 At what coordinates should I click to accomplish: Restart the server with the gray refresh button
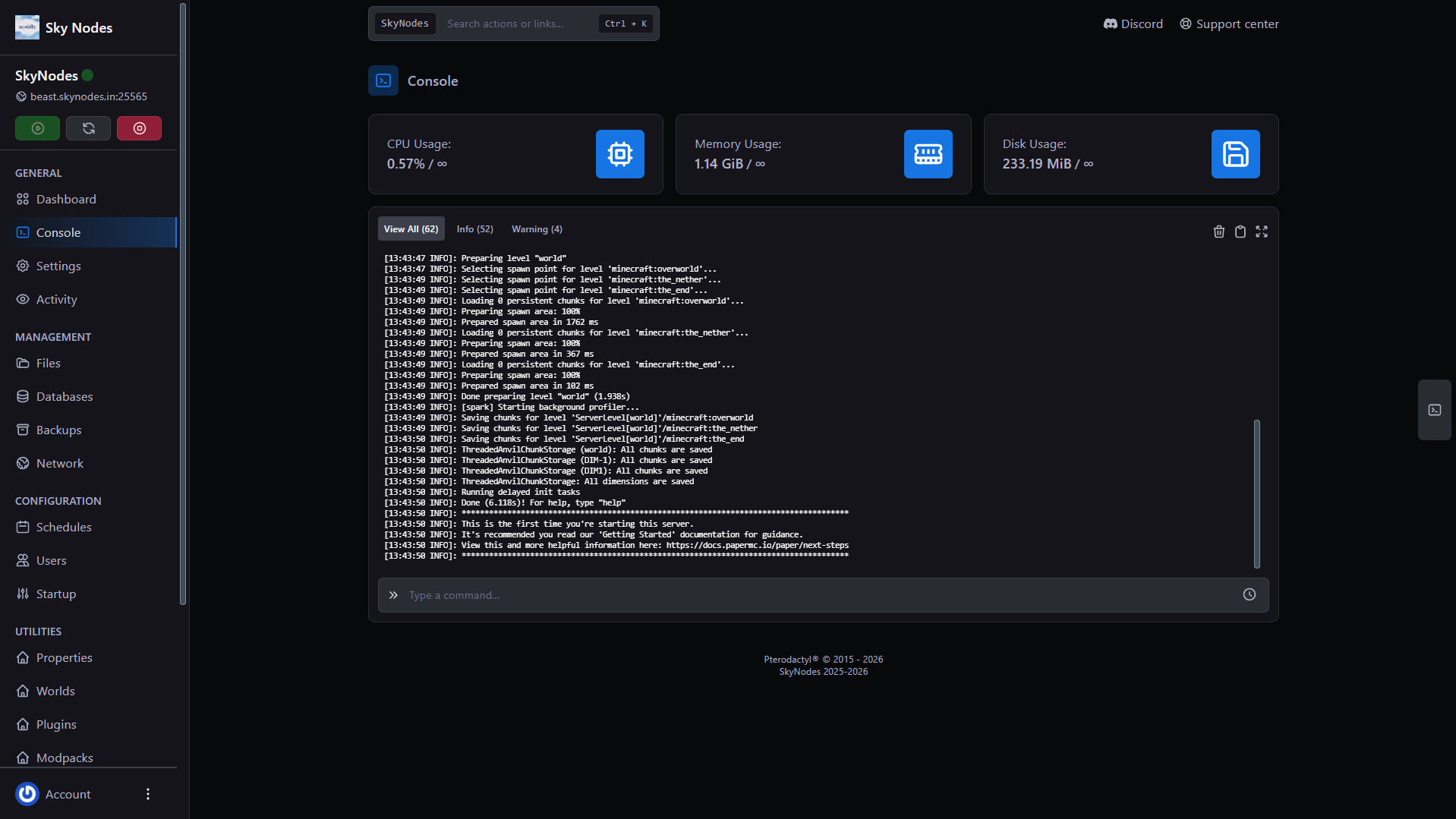(x=88, y=128)
